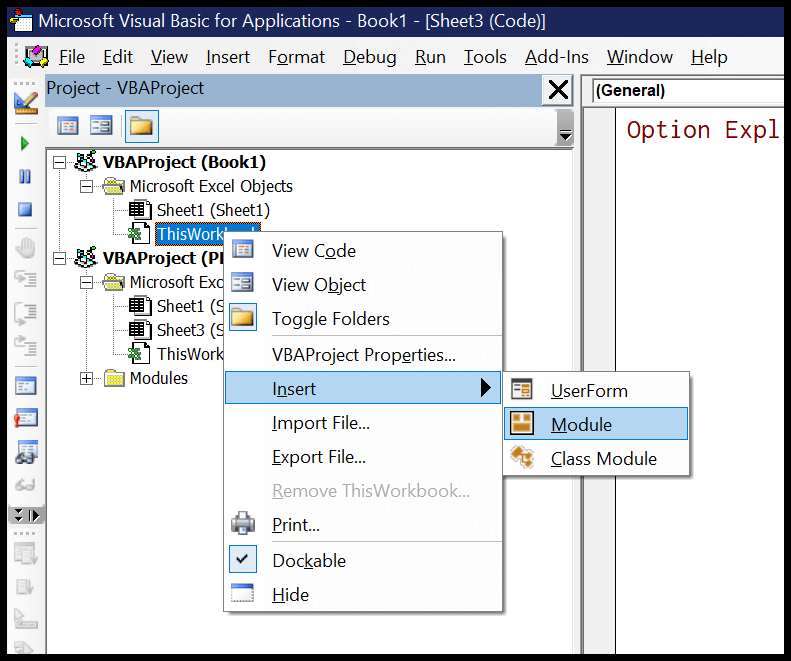The width and height of the screenshot is (791, 661).
Task: Open the Insert menu in menu bar
Action: point(228,57)
